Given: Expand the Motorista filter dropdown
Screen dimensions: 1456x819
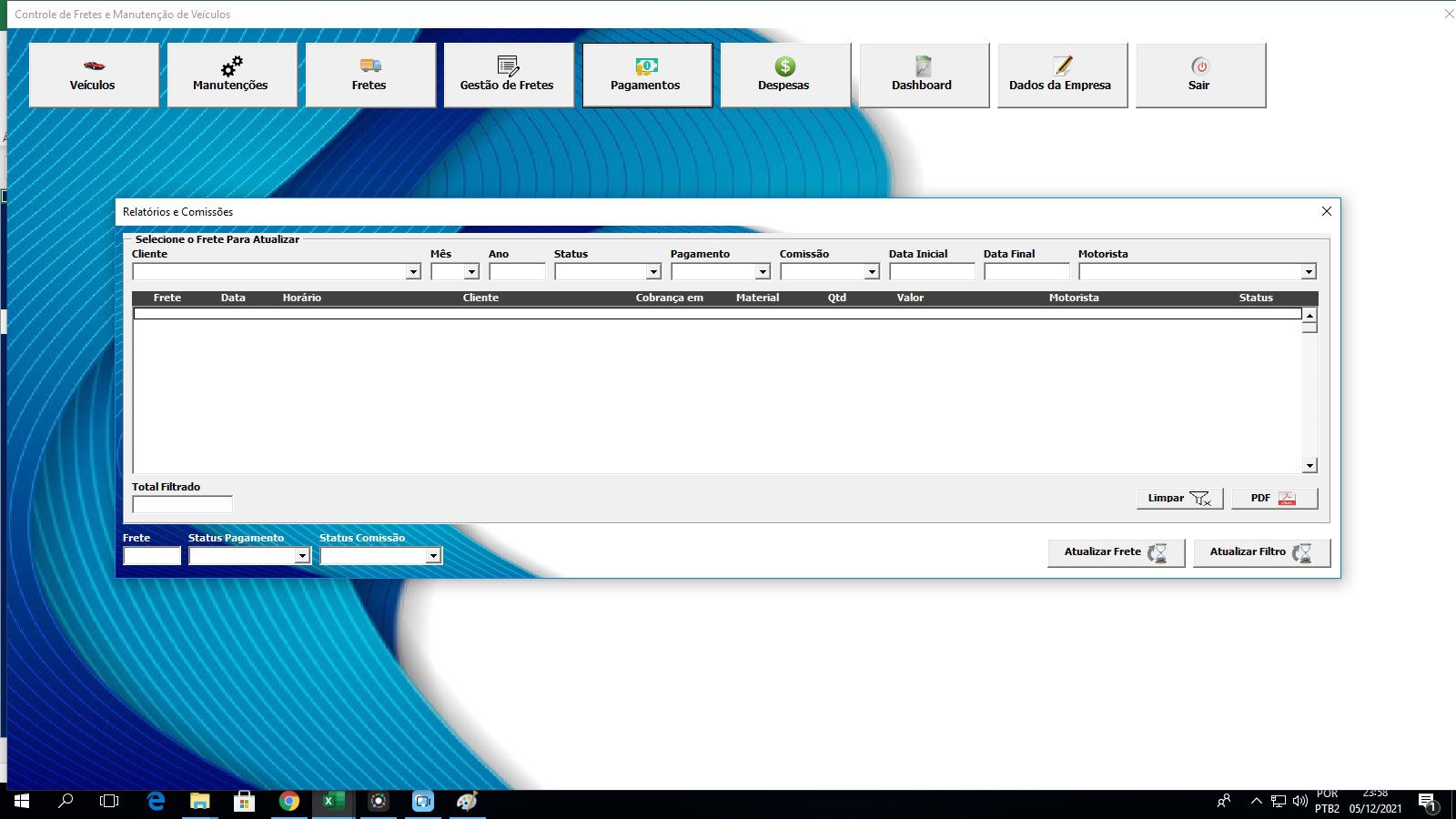Looking at the screenshot, I should [1308, 272].
